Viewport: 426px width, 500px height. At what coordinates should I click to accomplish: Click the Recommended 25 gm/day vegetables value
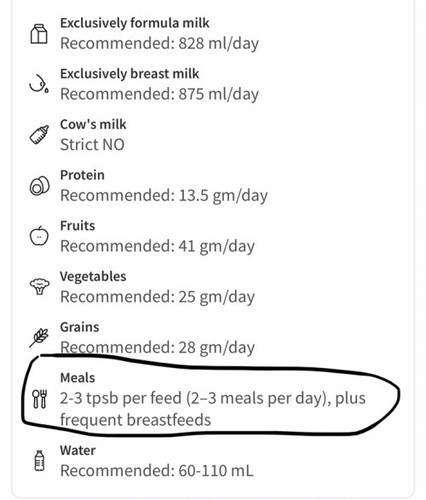click(x=157, y=297)
